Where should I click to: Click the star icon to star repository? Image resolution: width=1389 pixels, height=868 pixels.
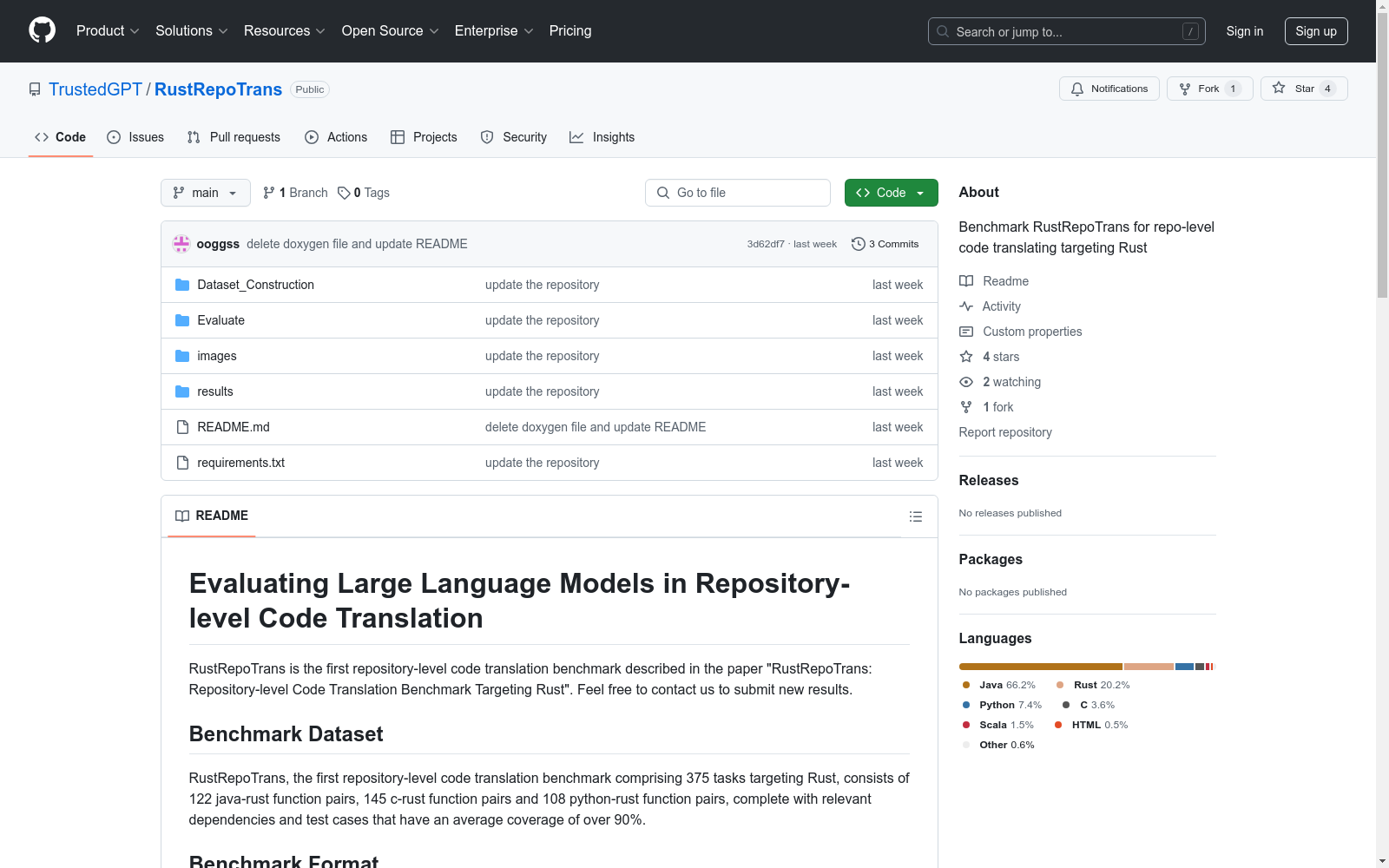click(1279, 88)
